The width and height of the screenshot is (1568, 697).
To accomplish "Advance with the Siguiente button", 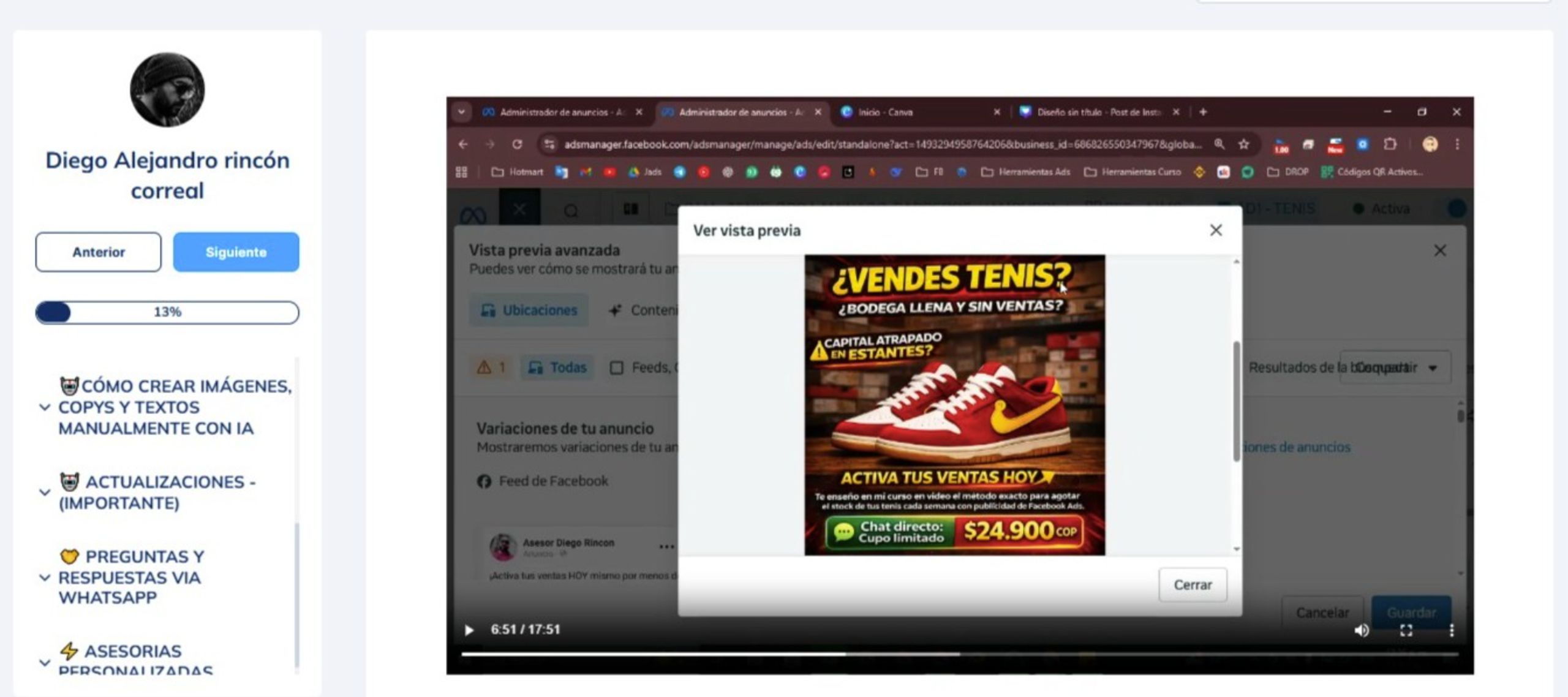I will click(x=236, y=252).
